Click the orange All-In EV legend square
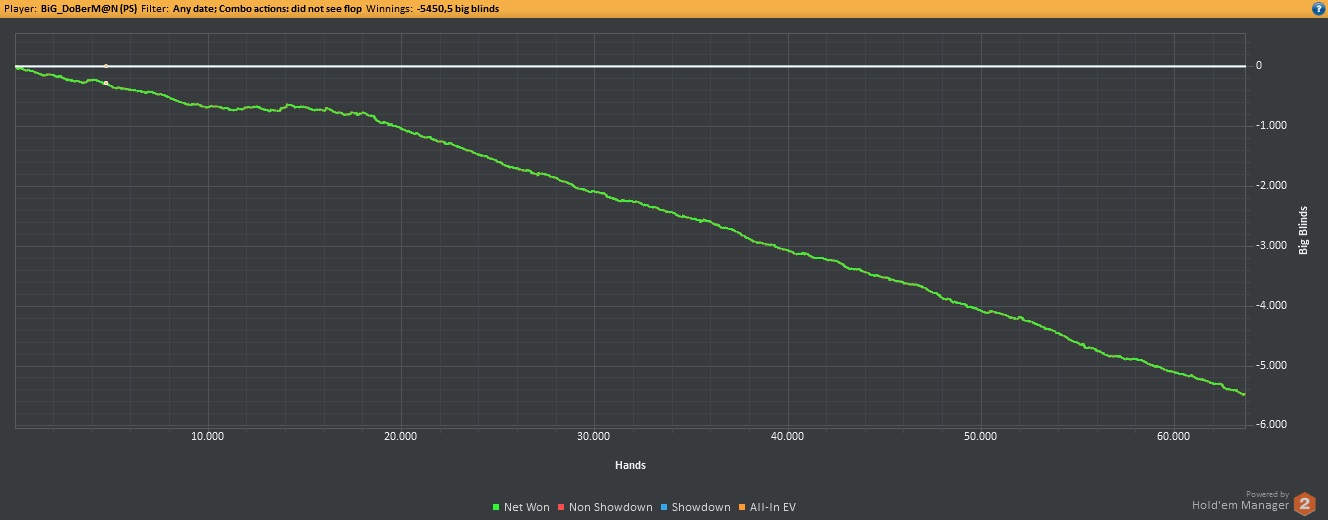Viewport: 1328px width, 520px height. 740,508
